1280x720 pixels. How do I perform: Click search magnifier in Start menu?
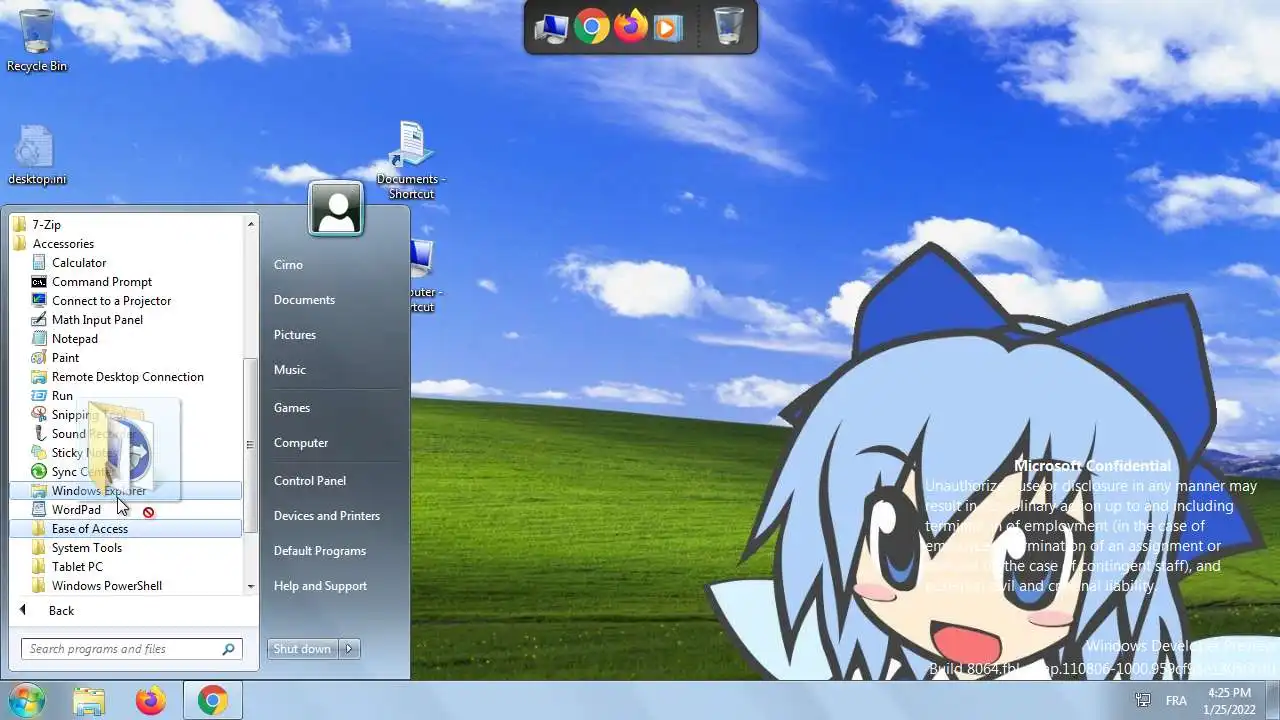click(229, 649)
